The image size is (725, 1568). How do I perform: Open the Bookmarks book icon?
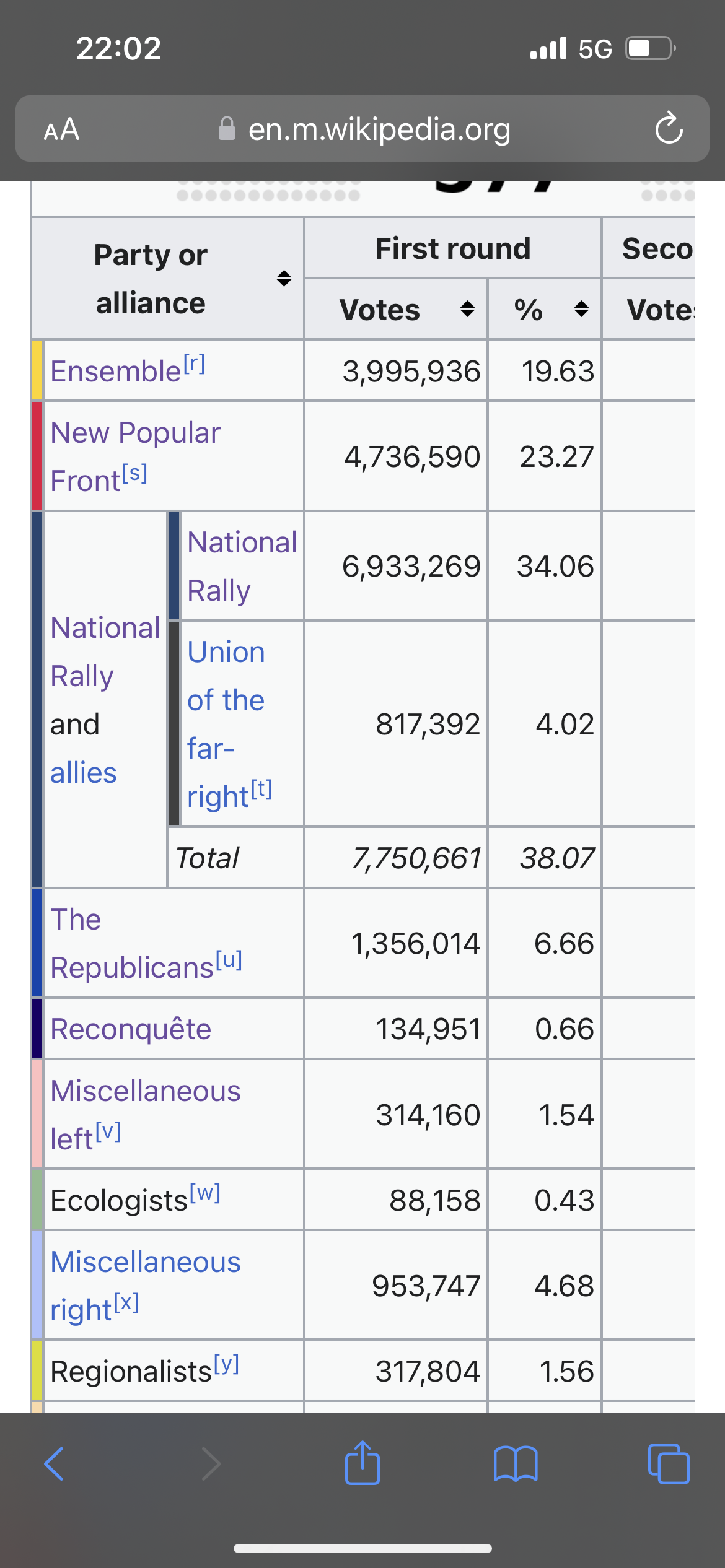pyautogui.click(x=516, y=1464)
